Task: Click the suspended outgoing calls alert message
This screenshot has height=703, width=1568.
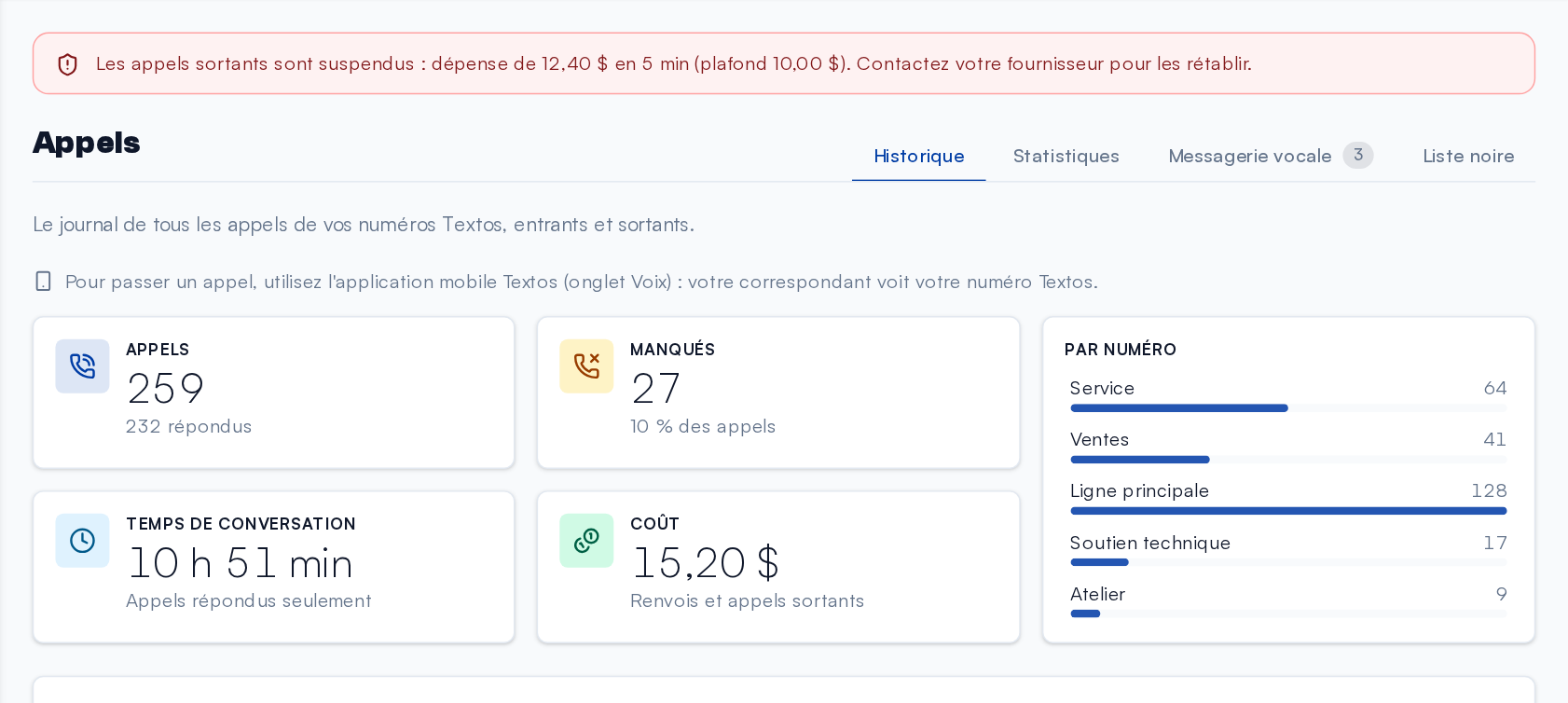Action: tap(674, 63)
